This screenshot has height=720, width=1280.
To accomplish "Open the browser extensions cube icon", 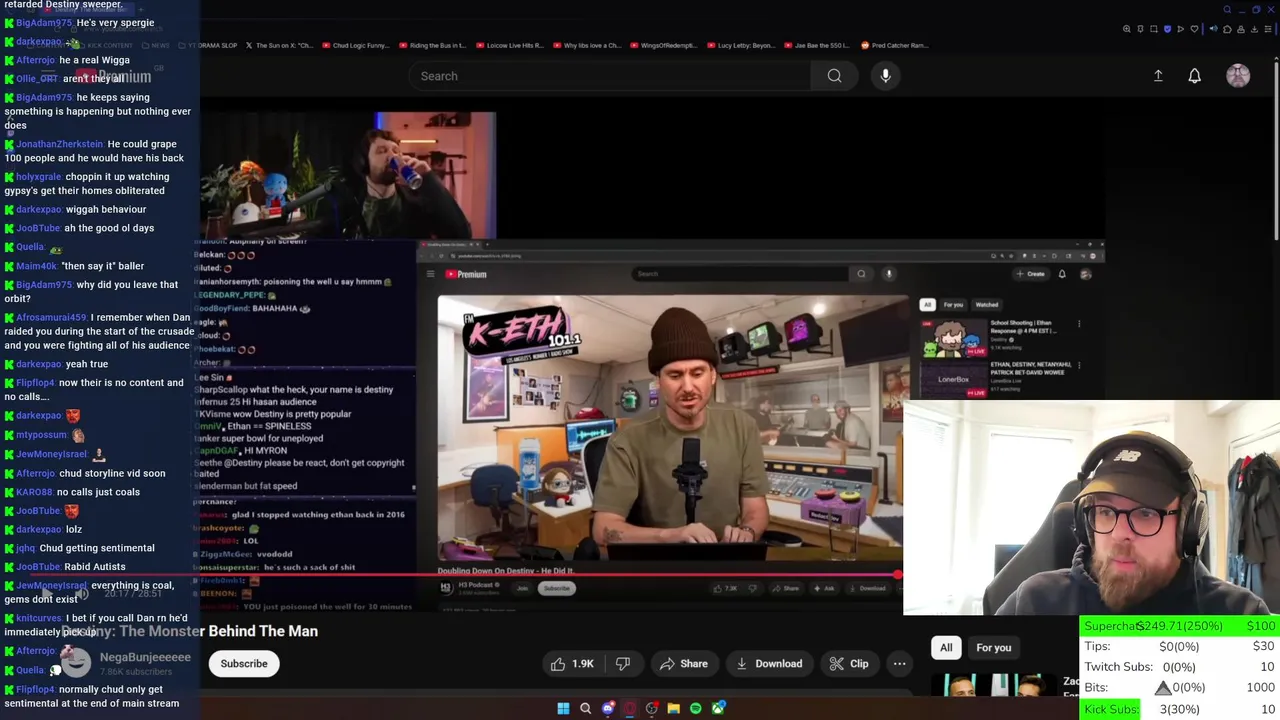I will 1227,29.
